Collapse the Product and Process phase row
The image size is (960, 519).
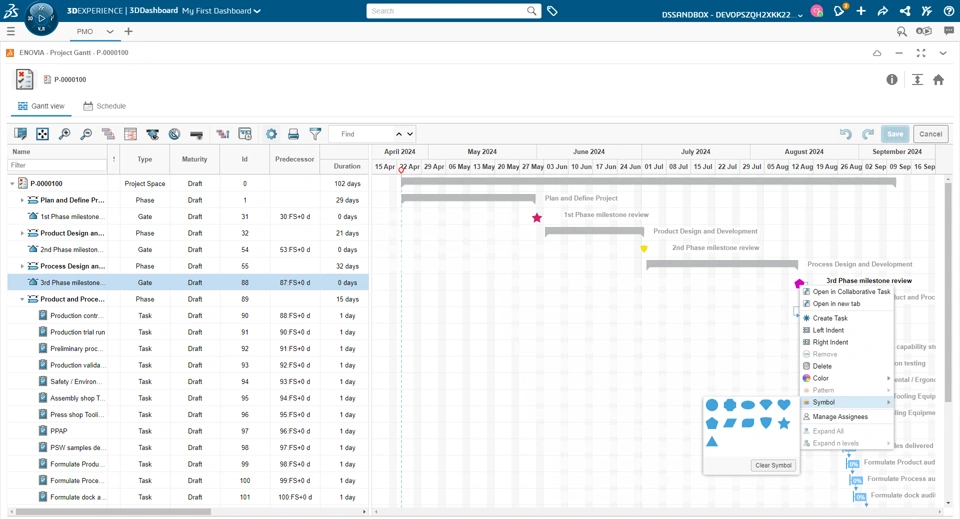tap(22, 299)
